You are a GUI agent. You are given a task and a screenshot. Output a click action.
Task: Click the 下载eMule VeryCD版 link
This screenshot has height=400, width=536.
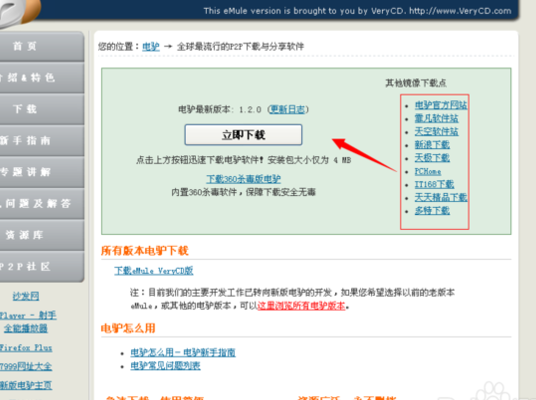pyautogui.click(x=153, y=271)
